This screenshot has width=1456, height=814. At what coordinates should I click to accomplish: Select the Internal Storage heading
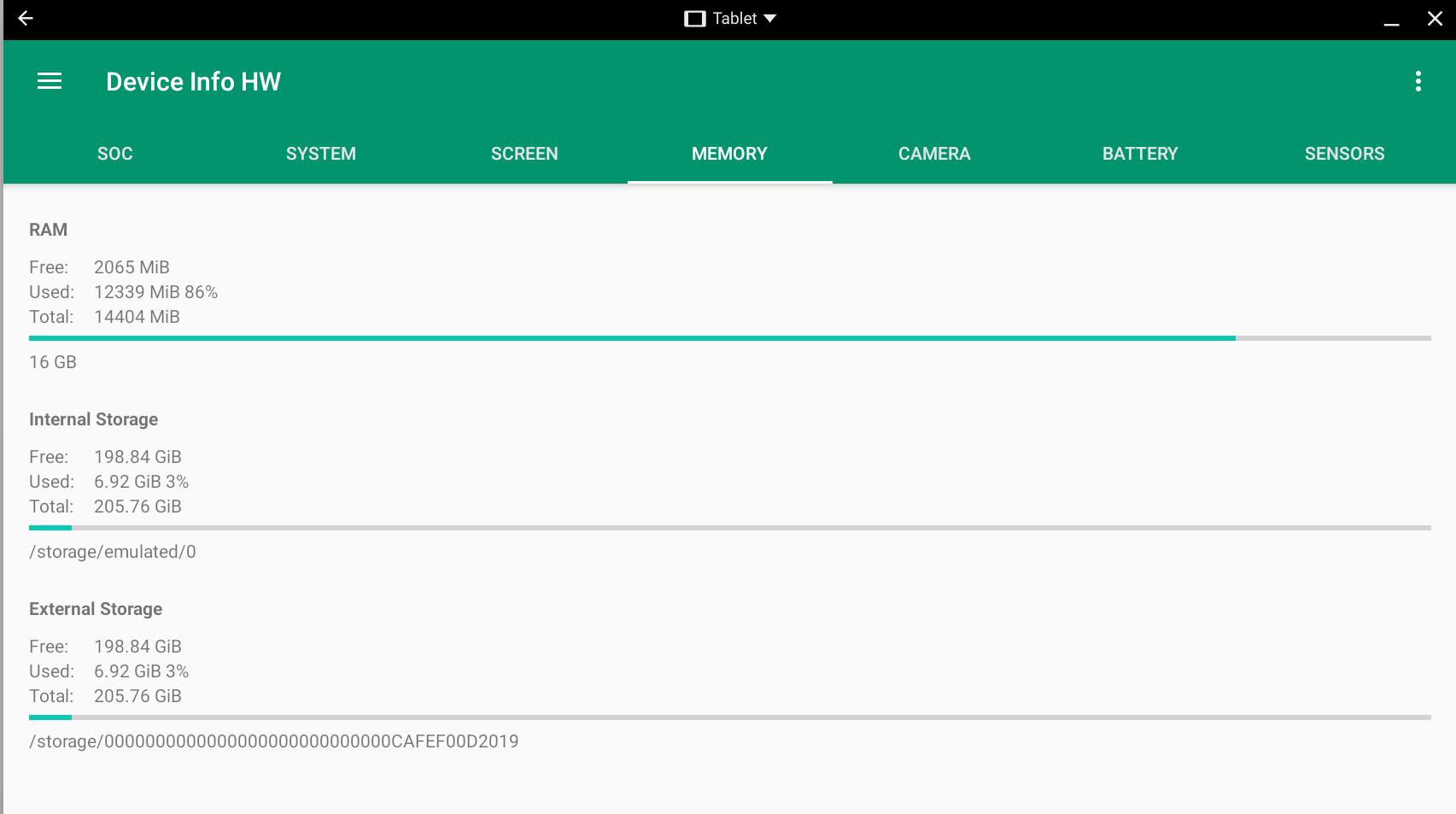click(93, 419)
